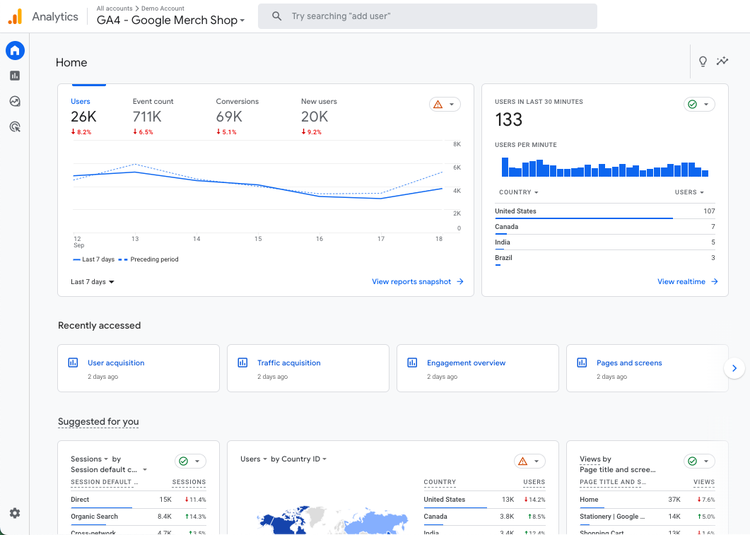Click arrow next to View realtime

tap(715, 282)
